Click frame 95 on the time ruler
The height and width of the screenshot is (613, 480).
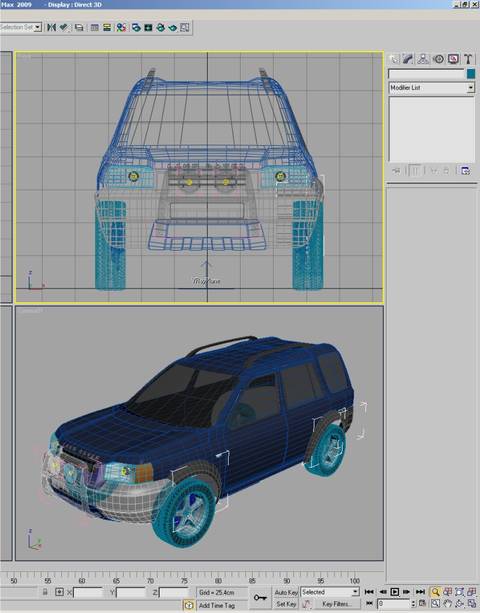[321, 581]
